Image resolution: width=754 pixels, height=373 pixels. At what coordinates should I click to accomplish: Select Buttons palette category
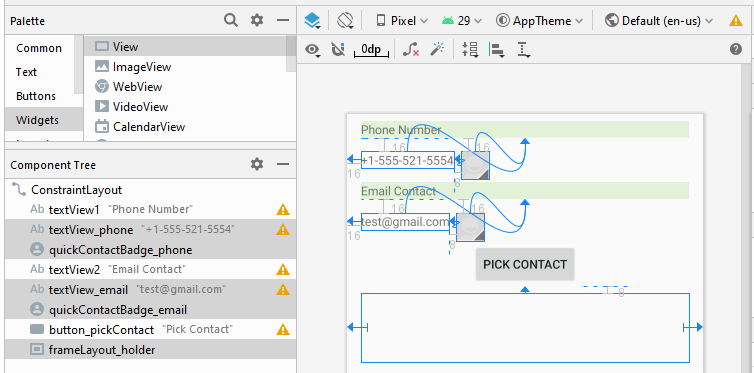click(x=36, y=96)
